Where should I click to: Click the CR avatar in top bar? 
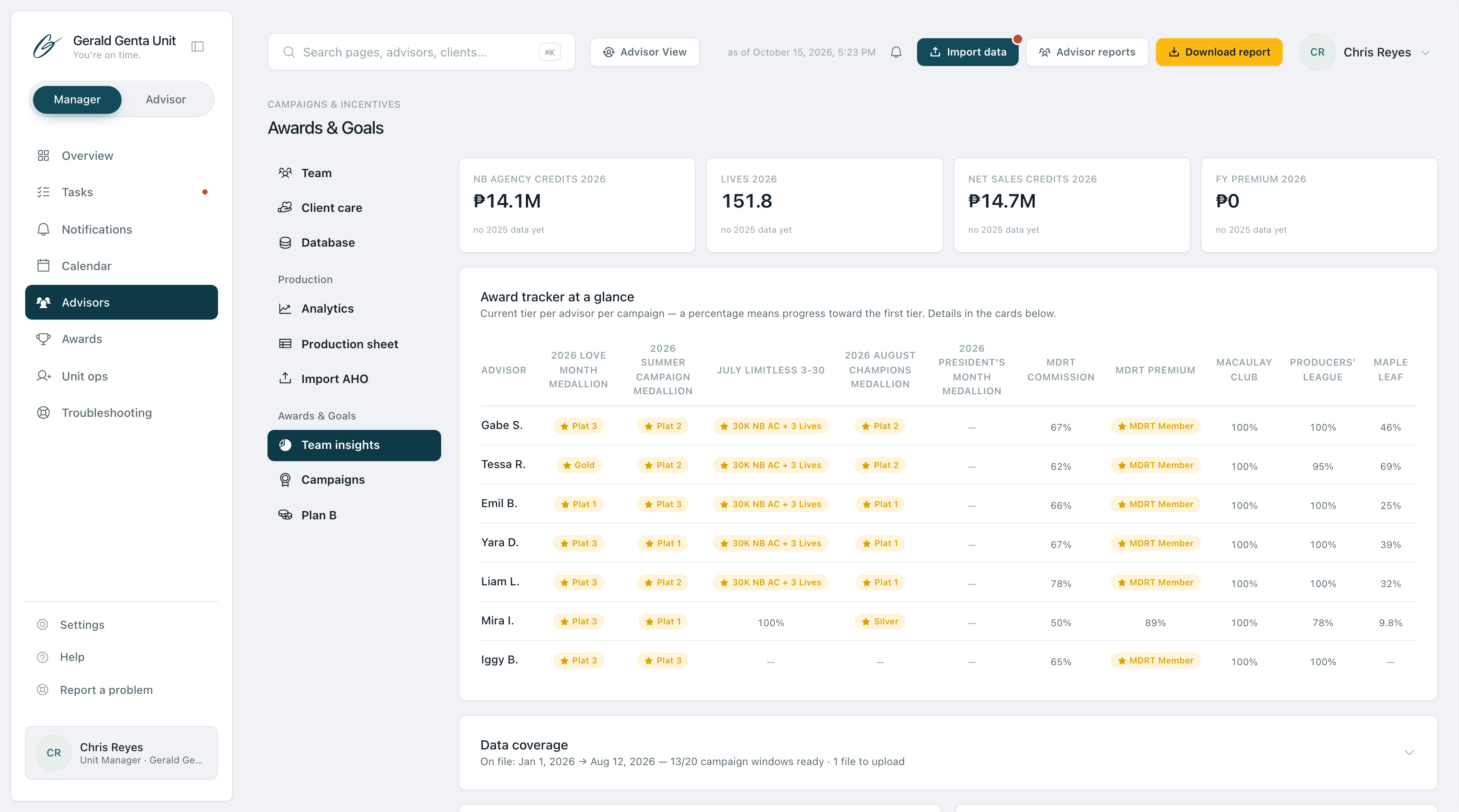[1317, 52]
